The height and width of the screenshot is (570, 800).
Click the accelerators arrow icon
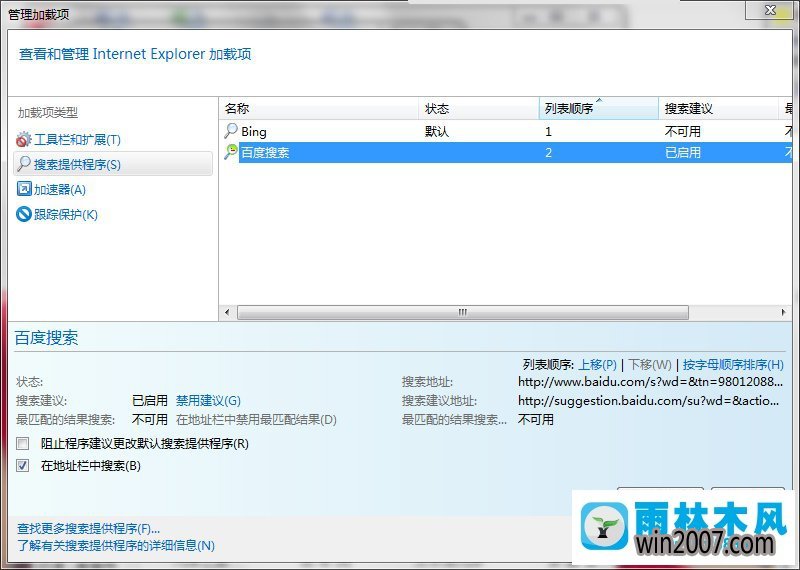[x=24, y=189]
